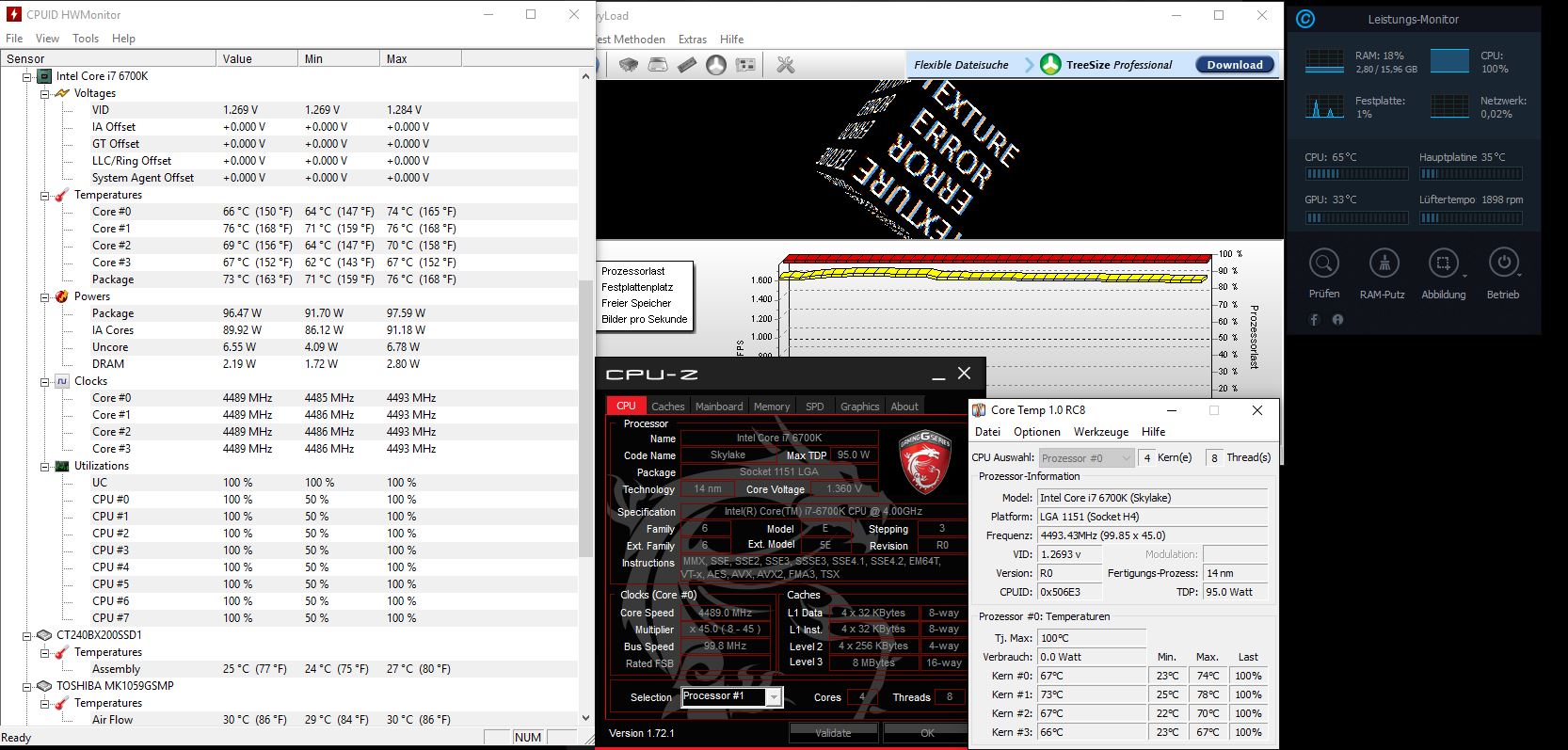Click the Sensor column header

click(108, 58)
